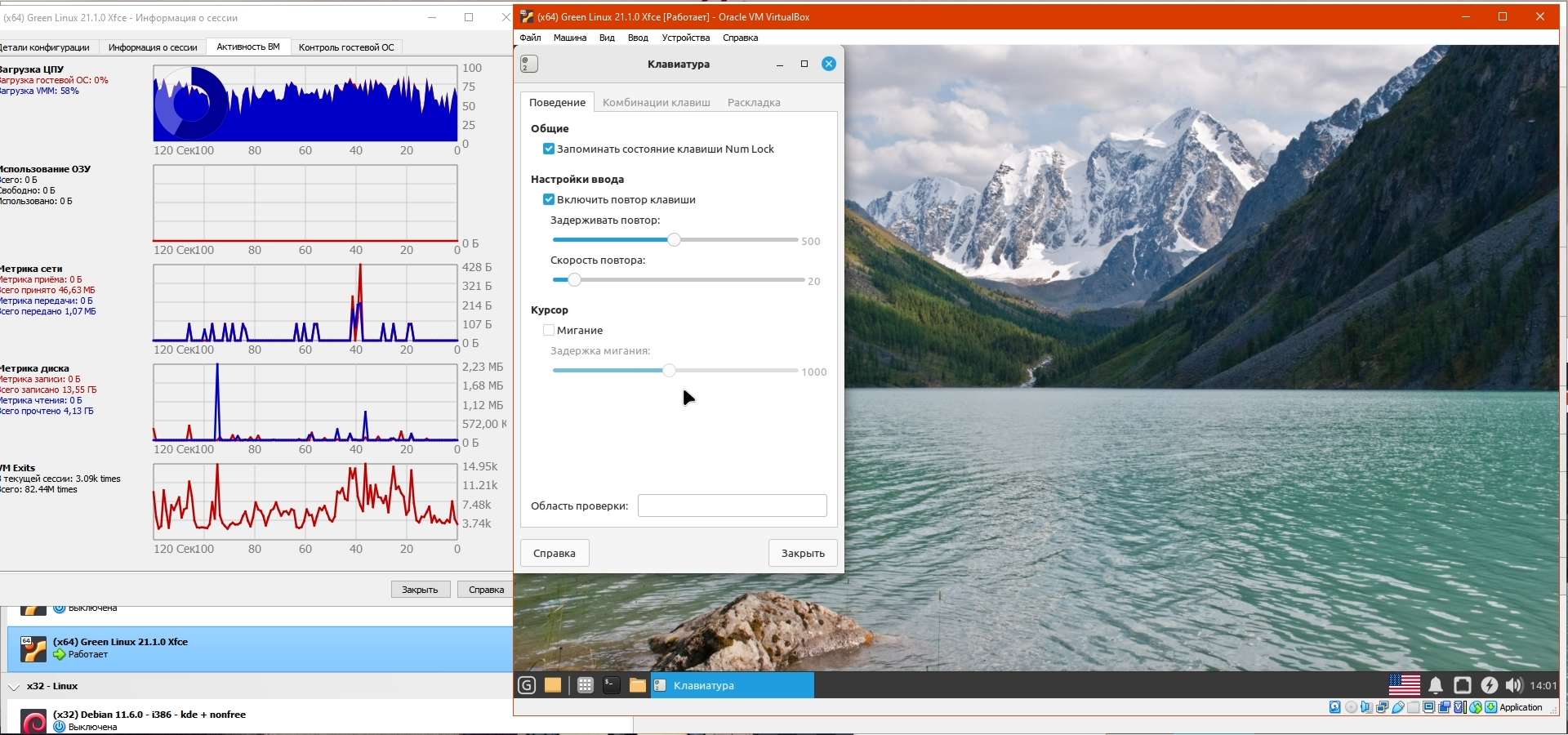Click the hard disk activity indicator in VirtualBox status bar
This screenshot has height=735, width=1568.
pos(1335,707)
